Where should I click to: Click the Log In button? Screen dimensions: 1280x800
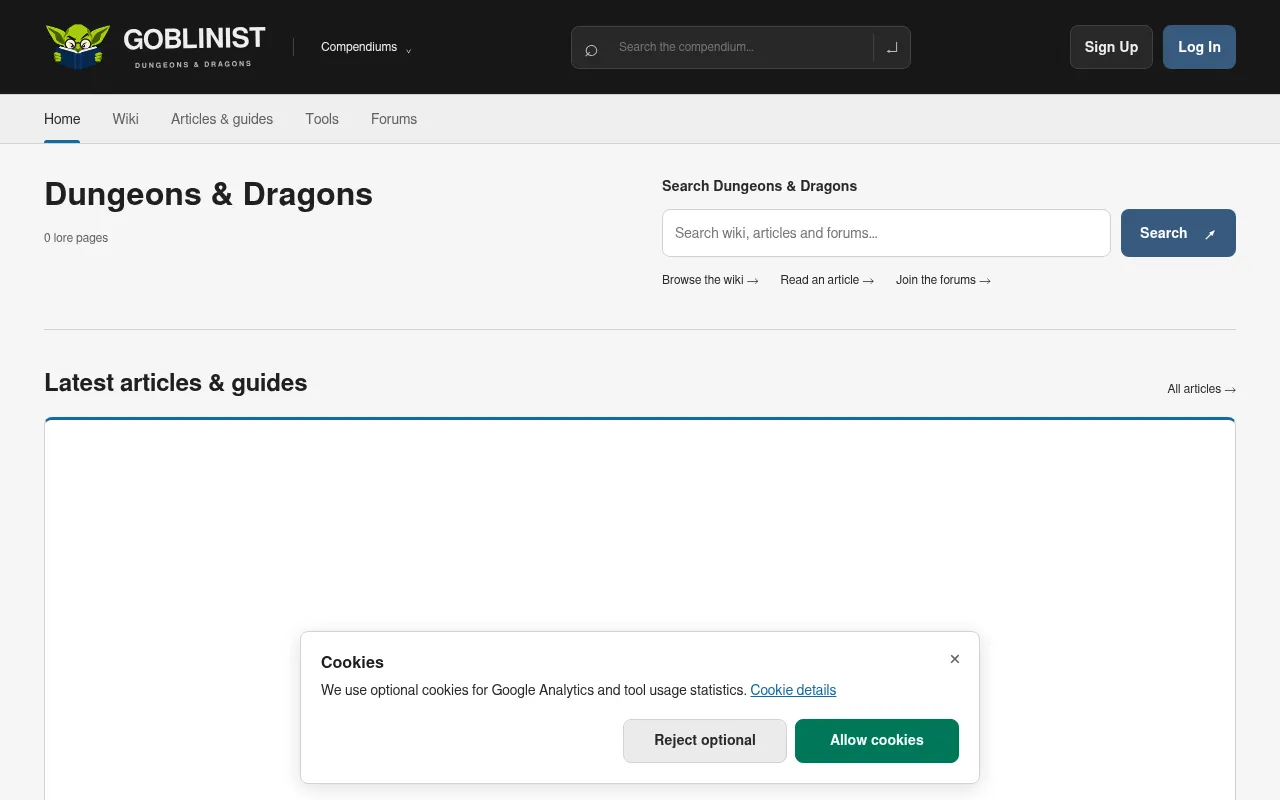pos(1199,47)
